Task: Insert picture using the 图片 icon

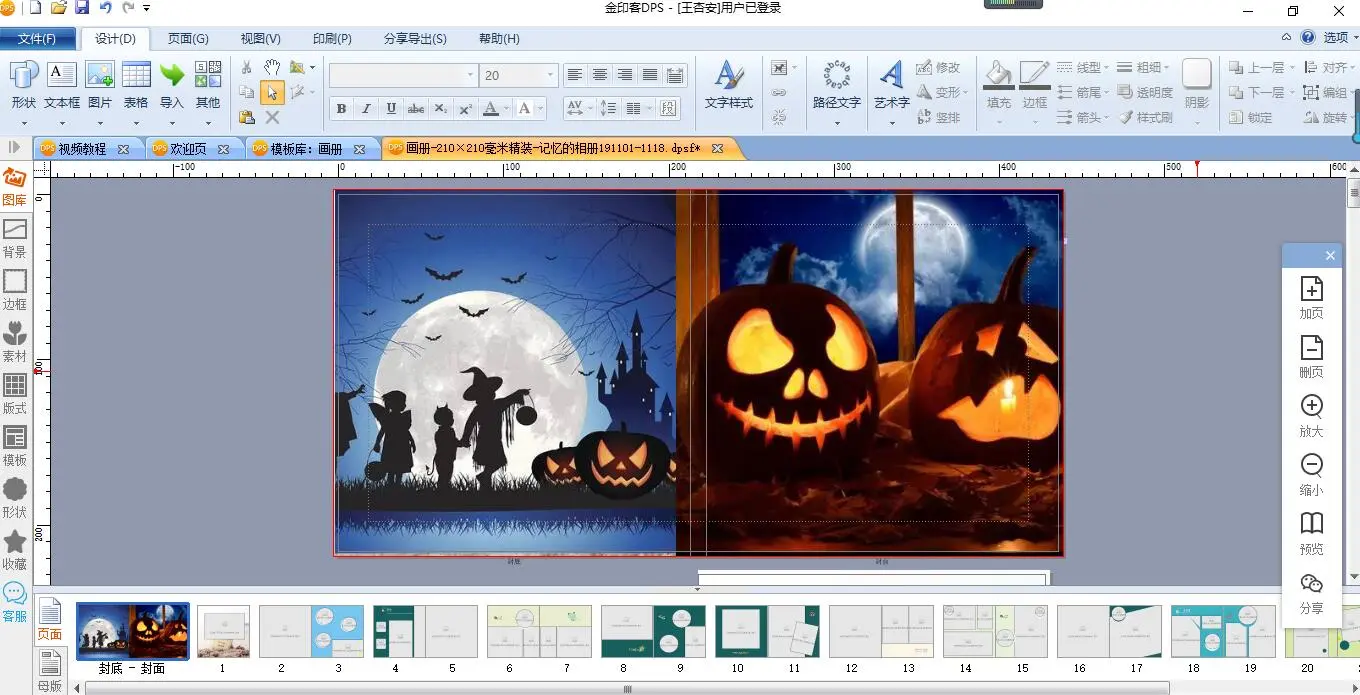Action: coord(100,85)
